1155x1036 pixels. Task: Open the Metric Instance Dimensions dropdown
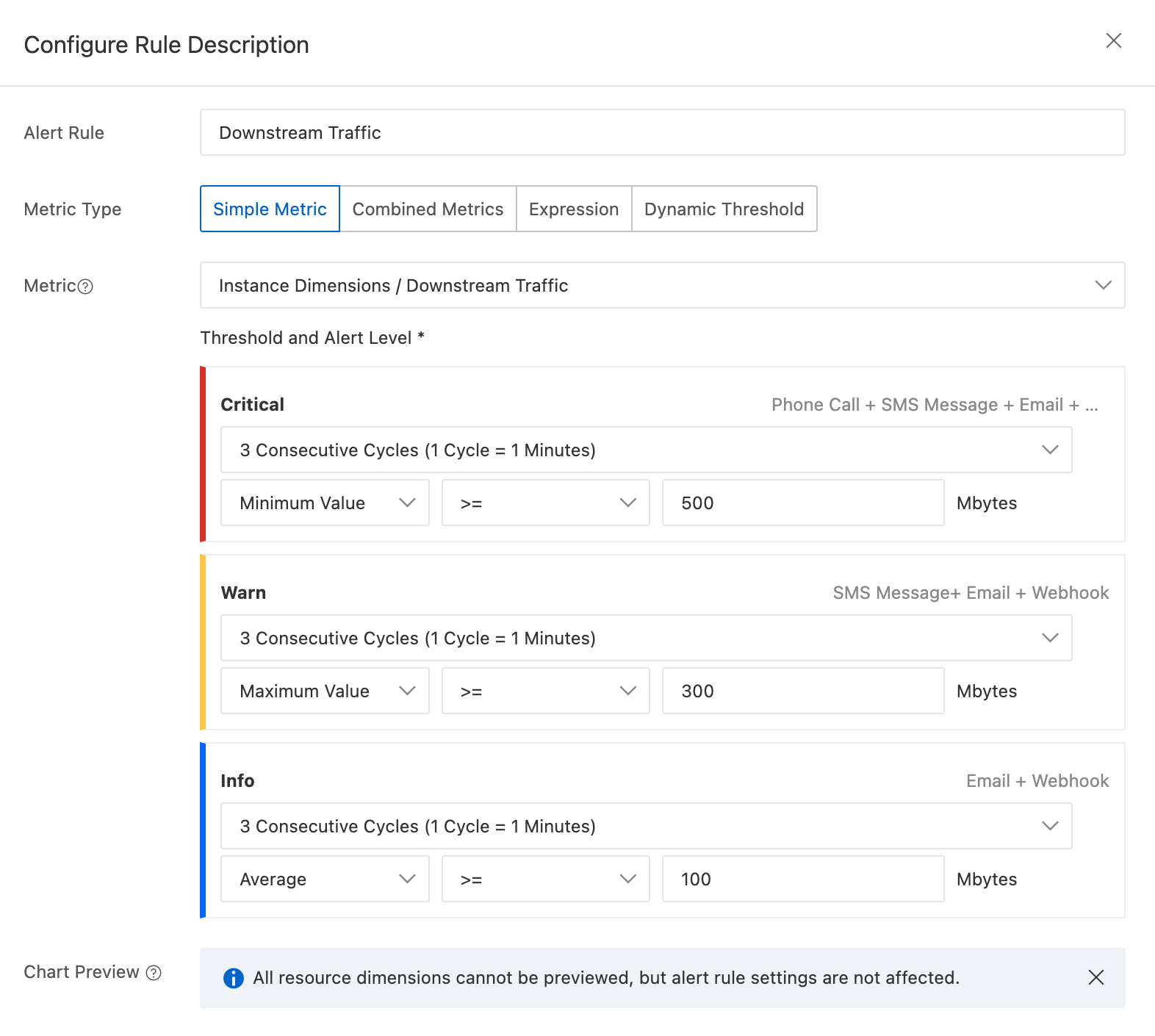[661, 286]
